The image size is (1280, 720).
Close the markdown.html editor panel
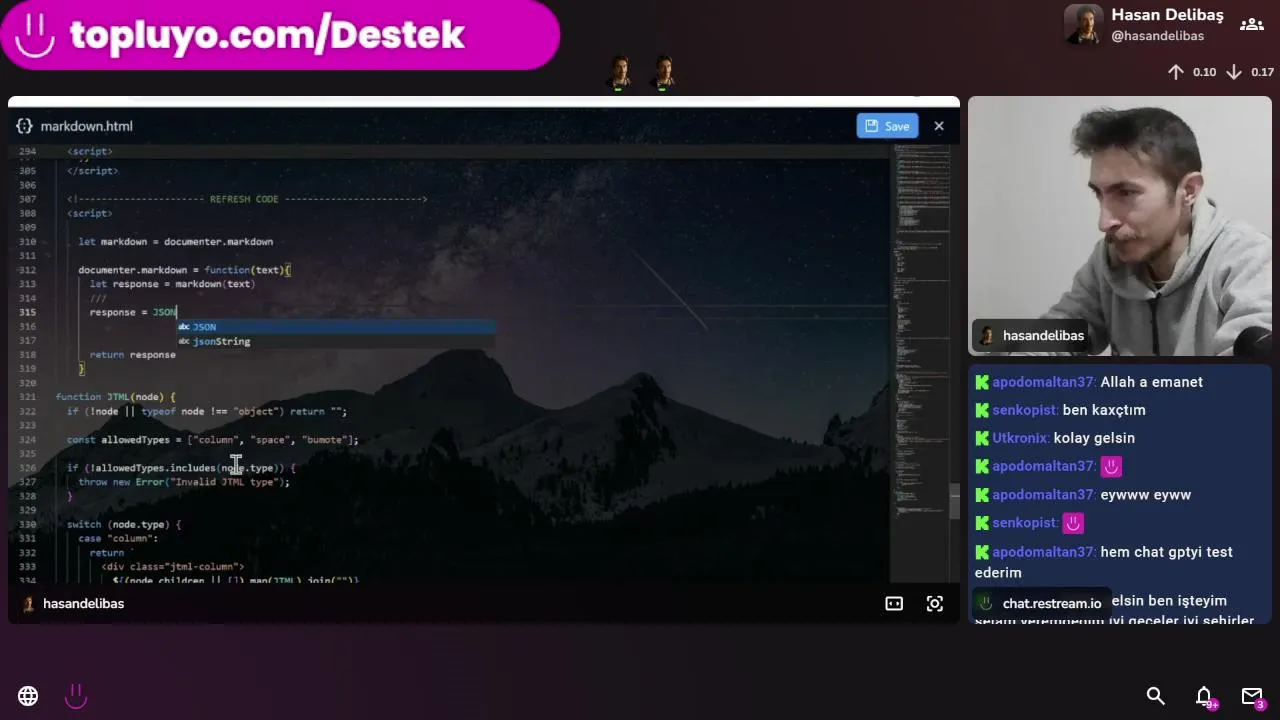pyautogui.click(x=938, y=126)
